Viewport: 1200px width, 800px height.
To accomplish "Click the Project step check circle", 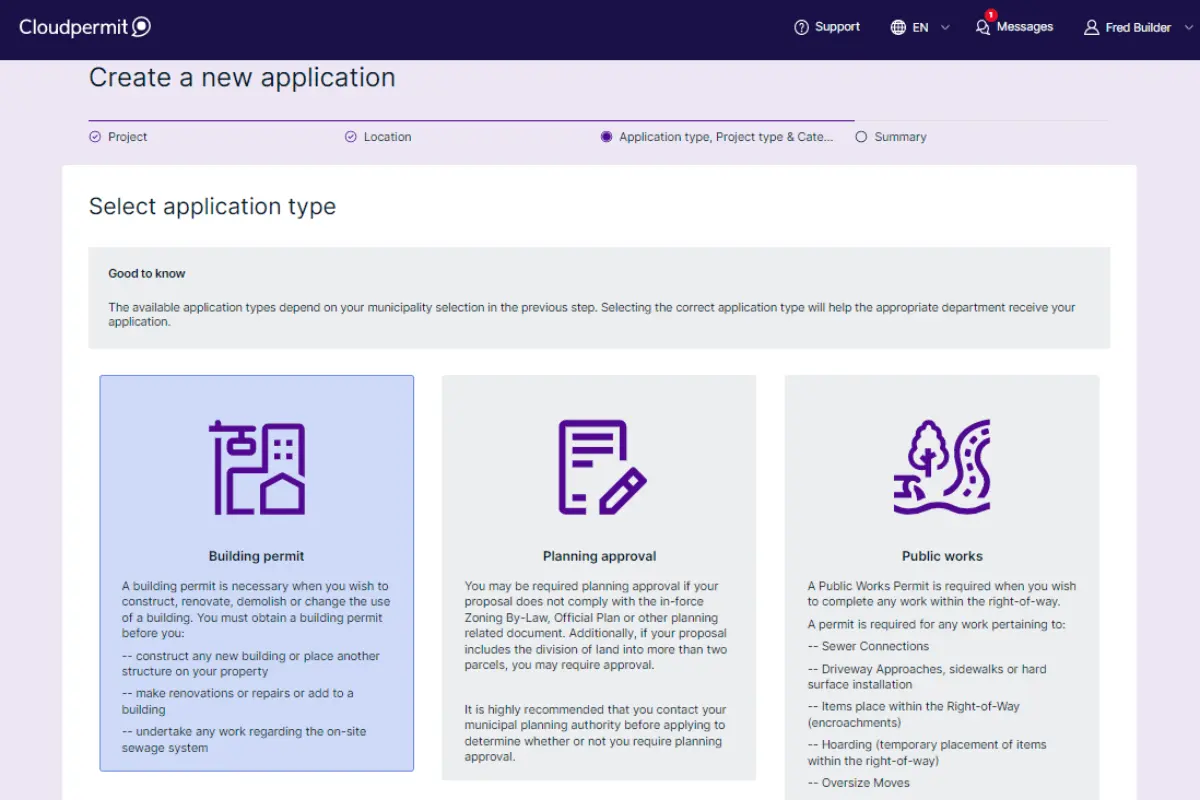I will [x=95, y=137].
